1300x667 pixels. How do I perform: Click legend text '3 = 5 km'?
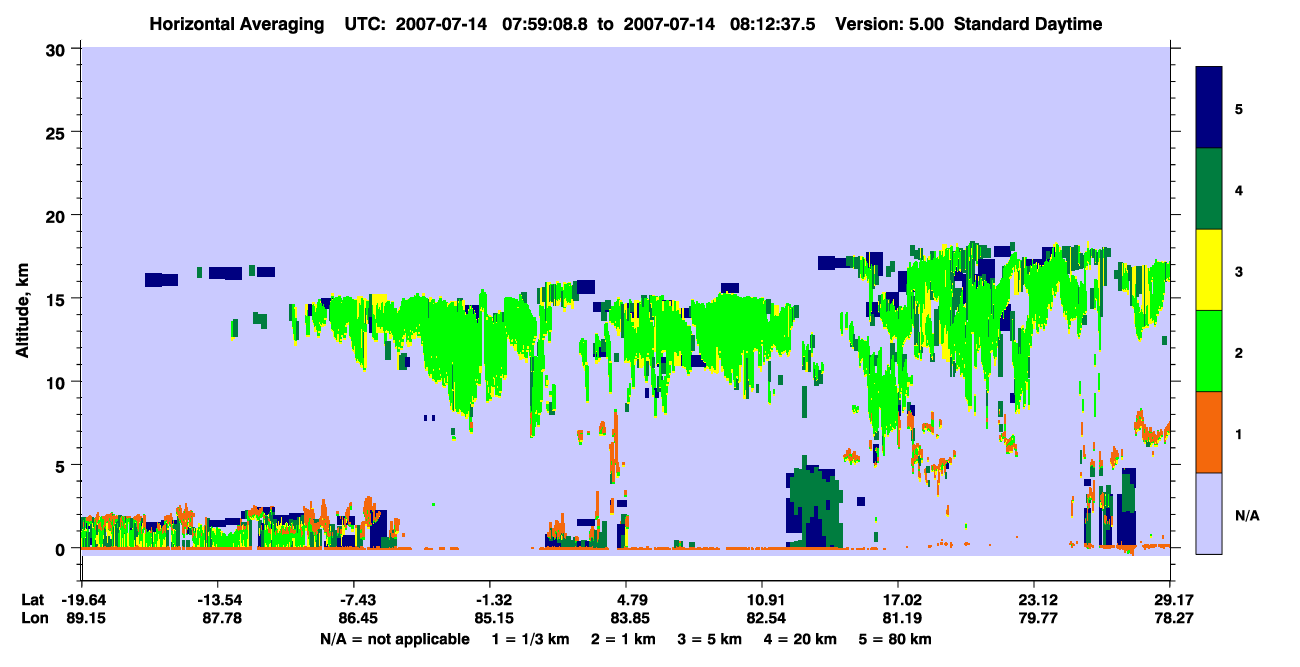711,639
